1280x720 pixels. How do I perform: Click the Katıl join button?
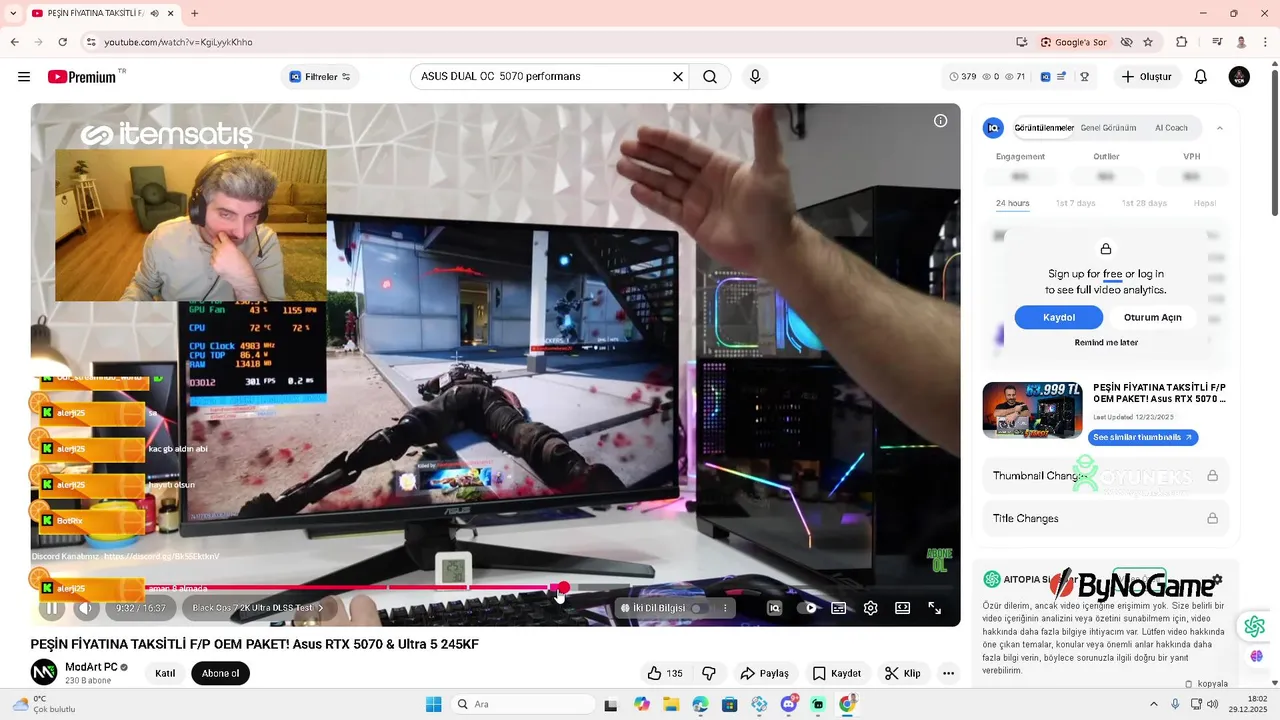[165, 673]
